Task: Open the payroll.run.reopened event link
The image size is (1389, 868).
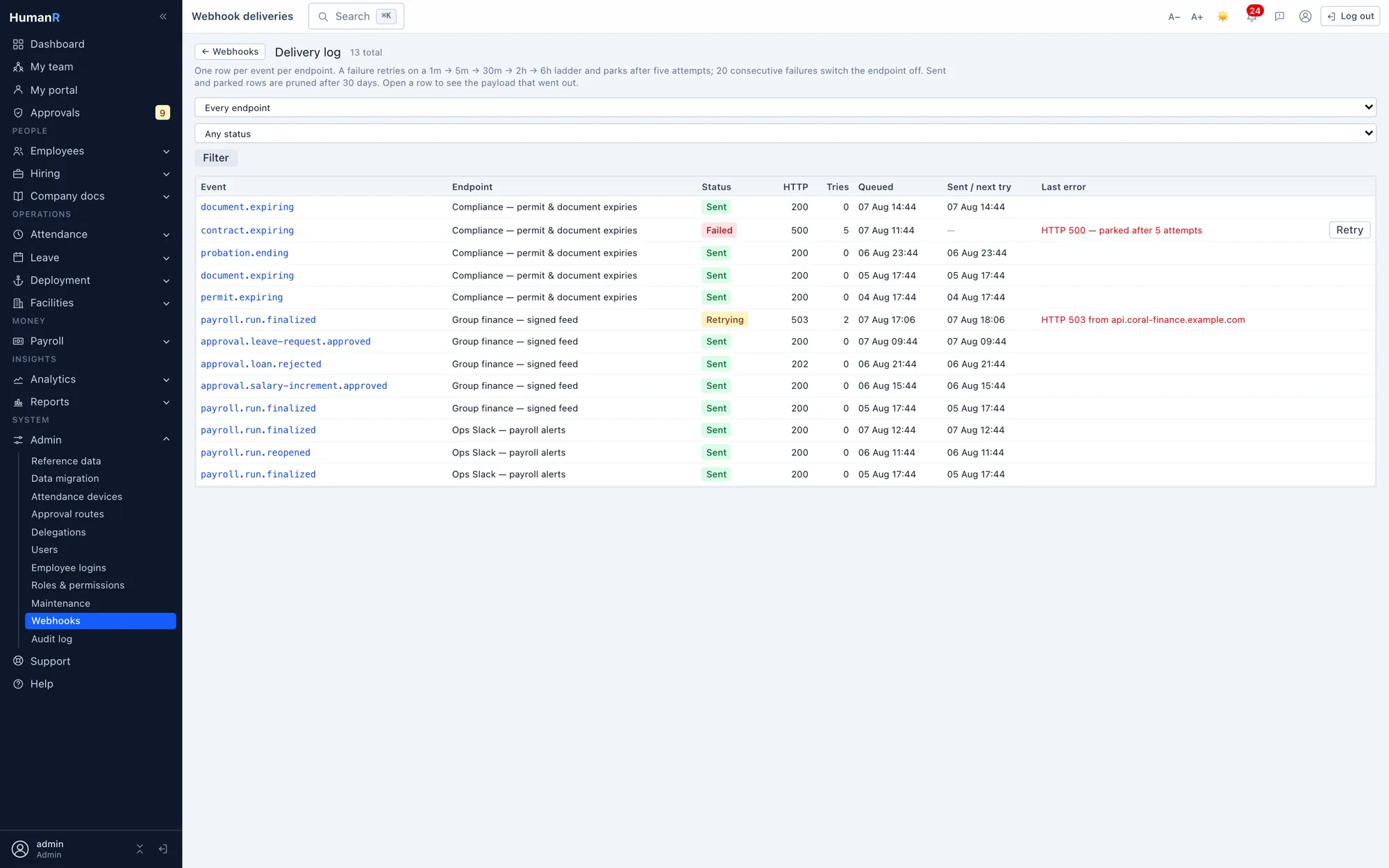Action: point(256,453)
